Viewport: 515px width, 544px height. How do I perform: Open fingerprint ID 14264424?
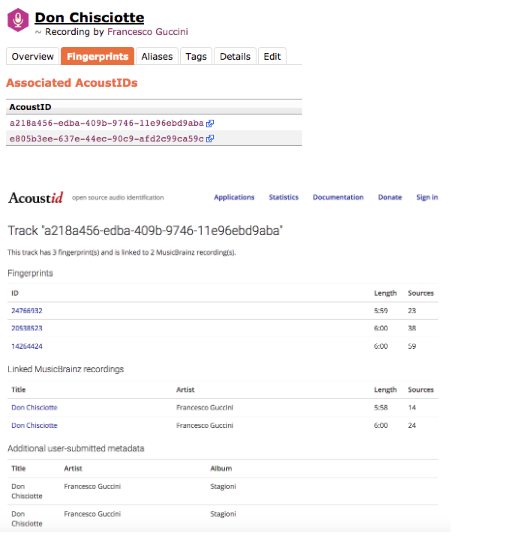27,346
